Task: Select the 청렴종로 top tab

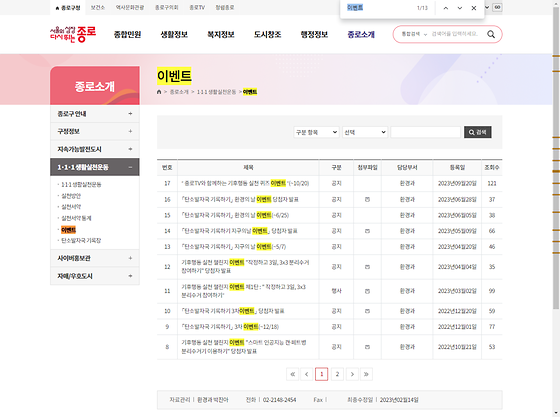Action: 225,7
